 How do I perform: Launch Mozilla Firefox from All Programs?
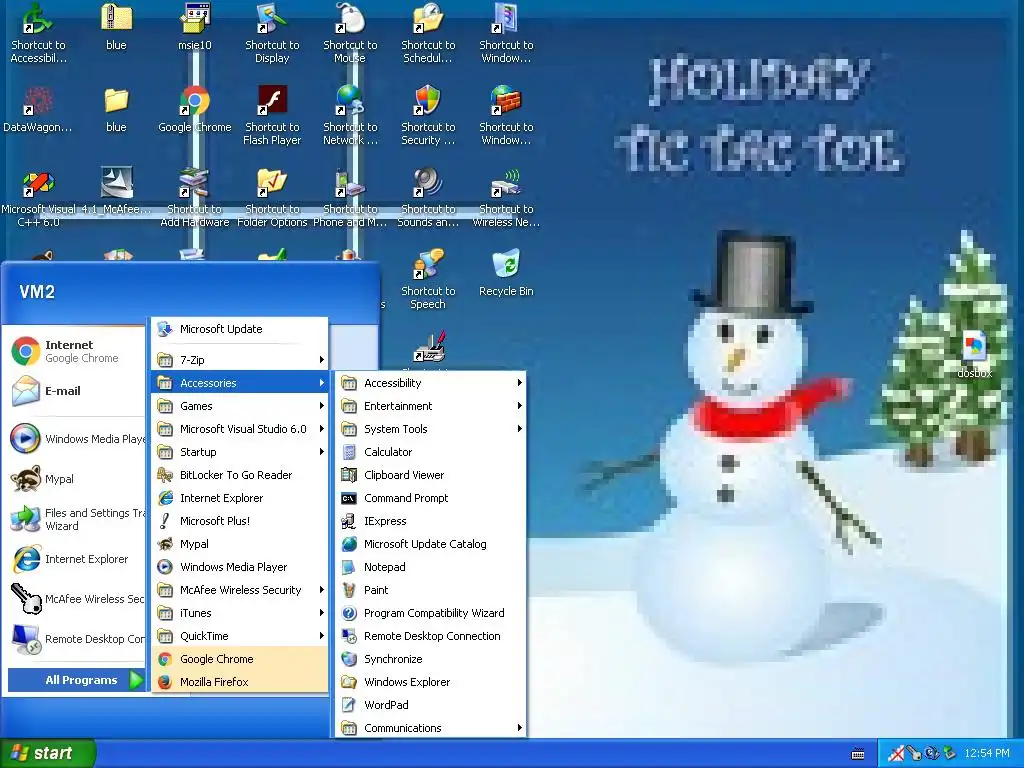(x=240, y=682)
